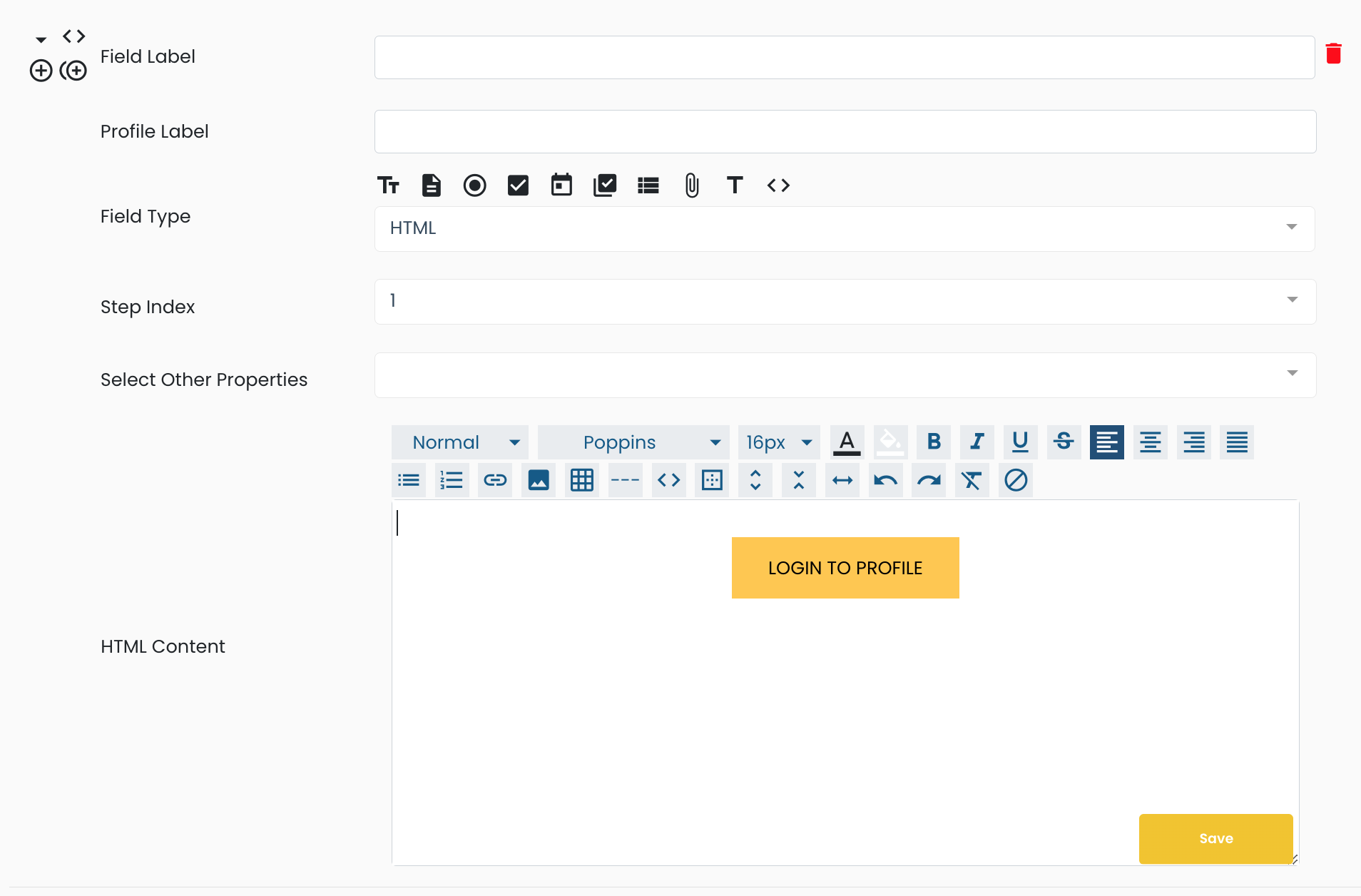The height and width of the screenshot is (896, 1361).
Task: Toggle bold text formatting
Action: (x=934, y=442)
